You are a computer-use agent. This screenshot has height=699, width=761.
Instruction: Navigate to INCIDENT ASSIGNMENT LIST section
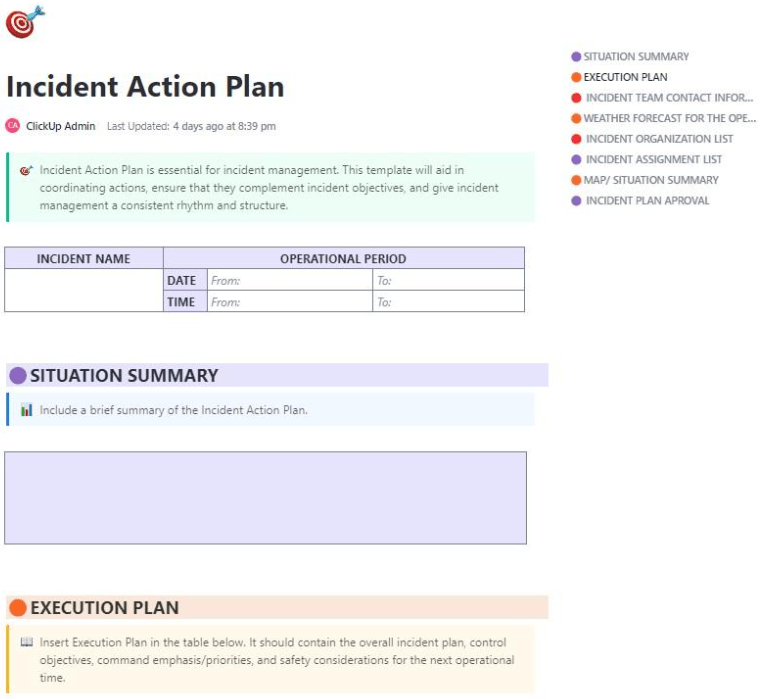(x=654, y=160)
